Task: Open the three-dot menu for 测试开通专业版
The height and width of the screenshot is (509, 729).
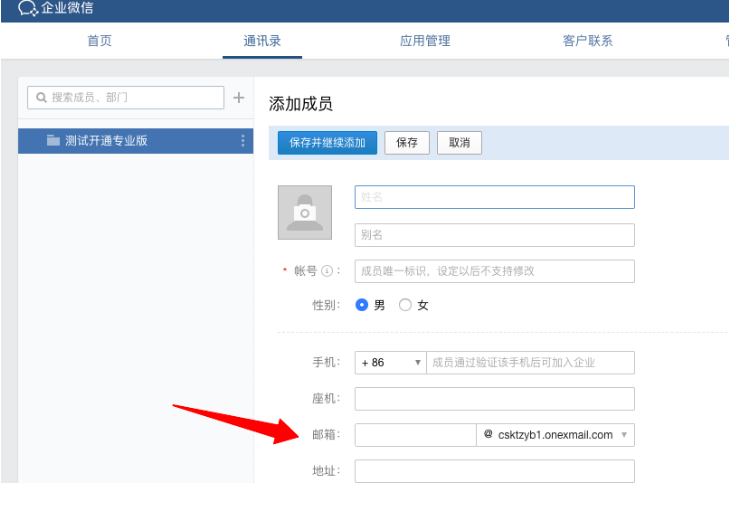Action: pyautogui.click(x=243, y=141)
